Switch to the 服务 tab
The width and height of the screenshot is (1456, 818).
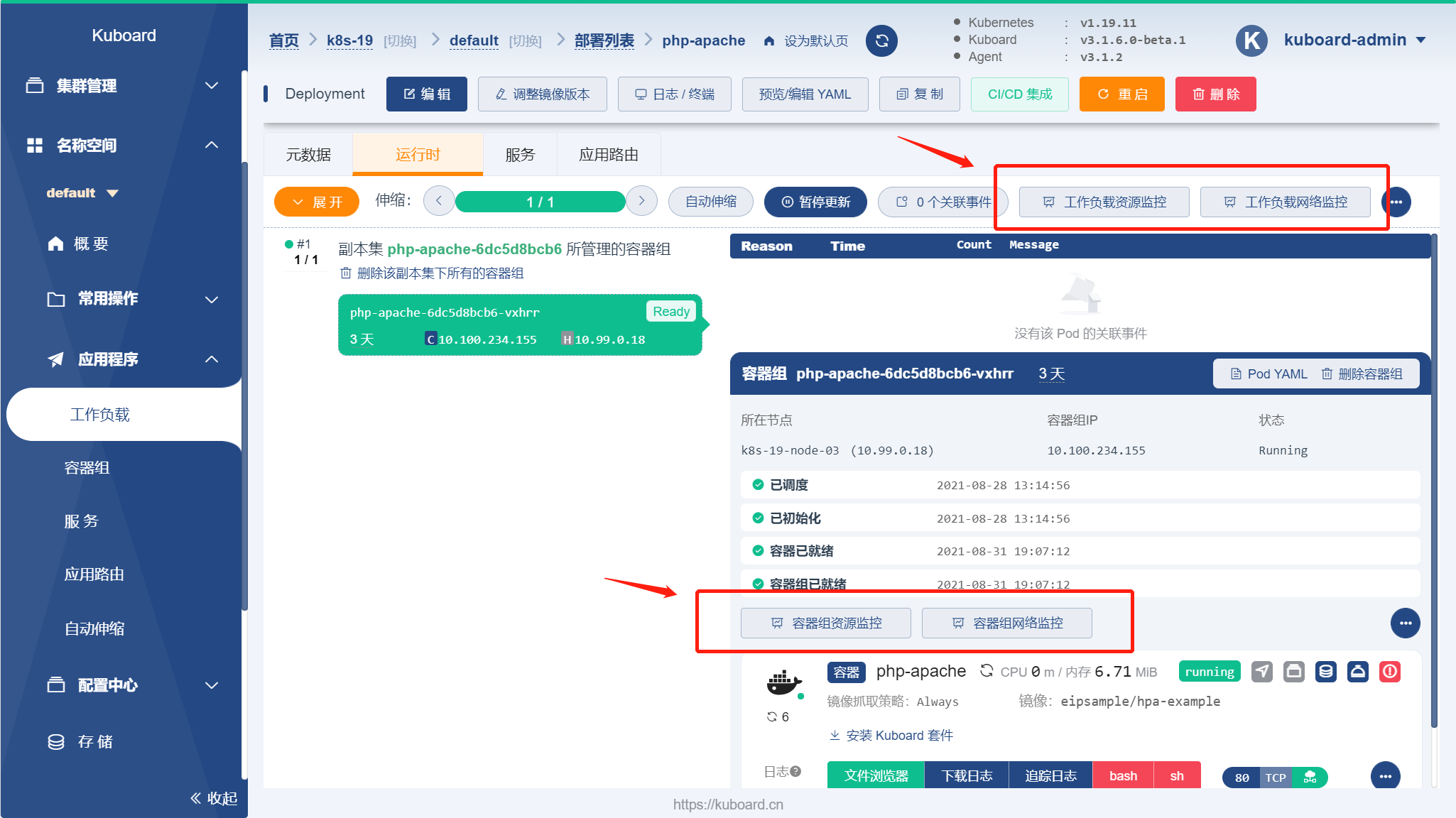[x=520, y=155]
